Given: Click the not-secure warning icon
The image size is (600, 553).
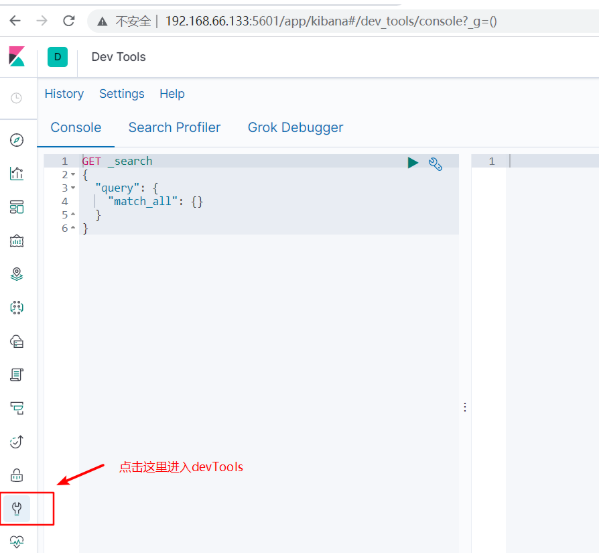Looking at the screenshot, I should click(x=102, y=22).
